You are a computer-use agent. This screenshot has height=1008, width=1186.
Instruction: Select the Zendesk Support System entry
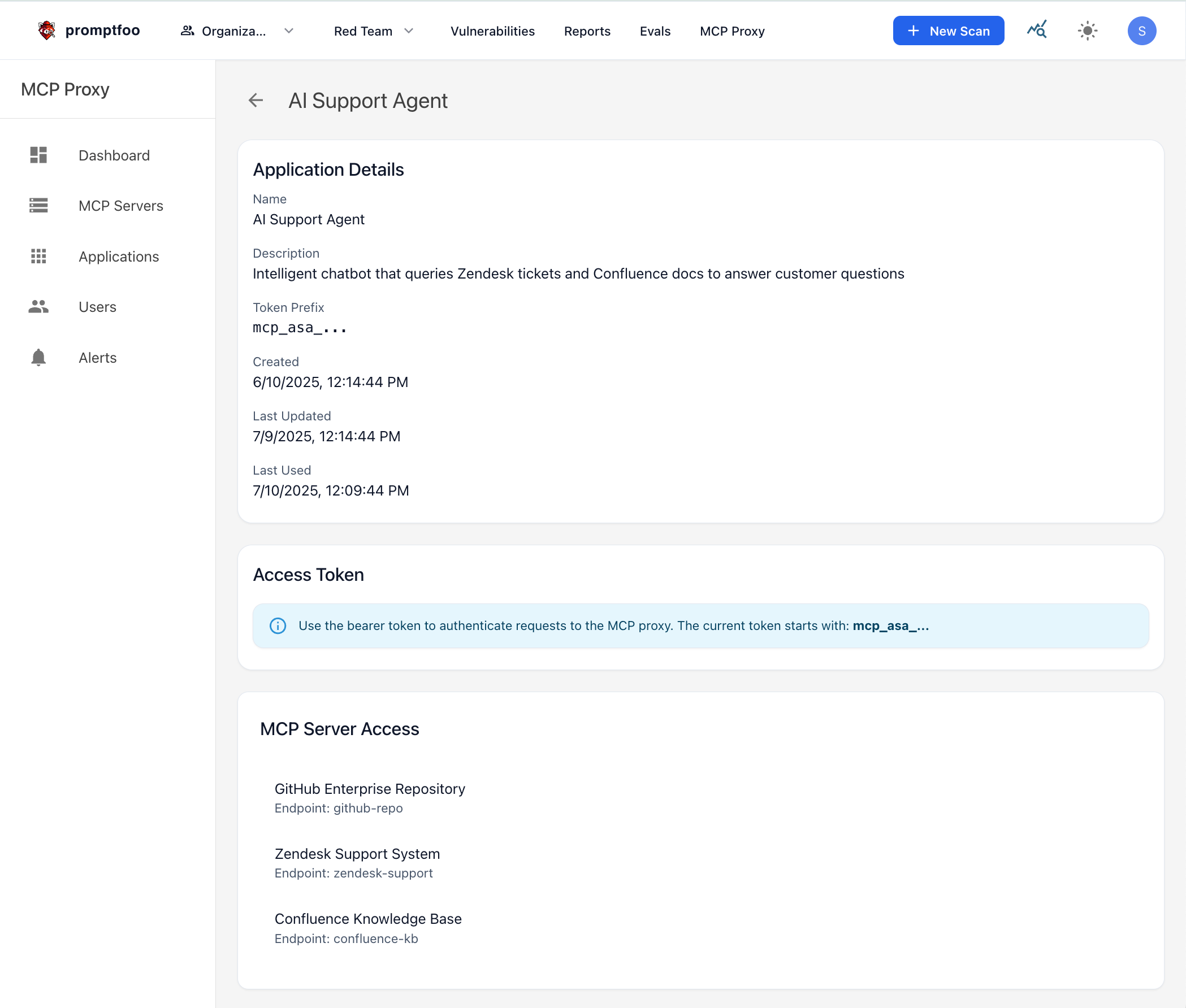[x=357, y=853]
